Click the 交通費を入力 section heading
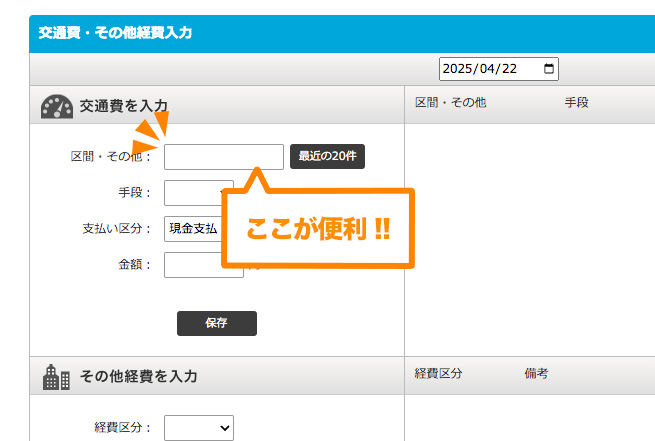This screenshot has height=441, width=655. 124,106
